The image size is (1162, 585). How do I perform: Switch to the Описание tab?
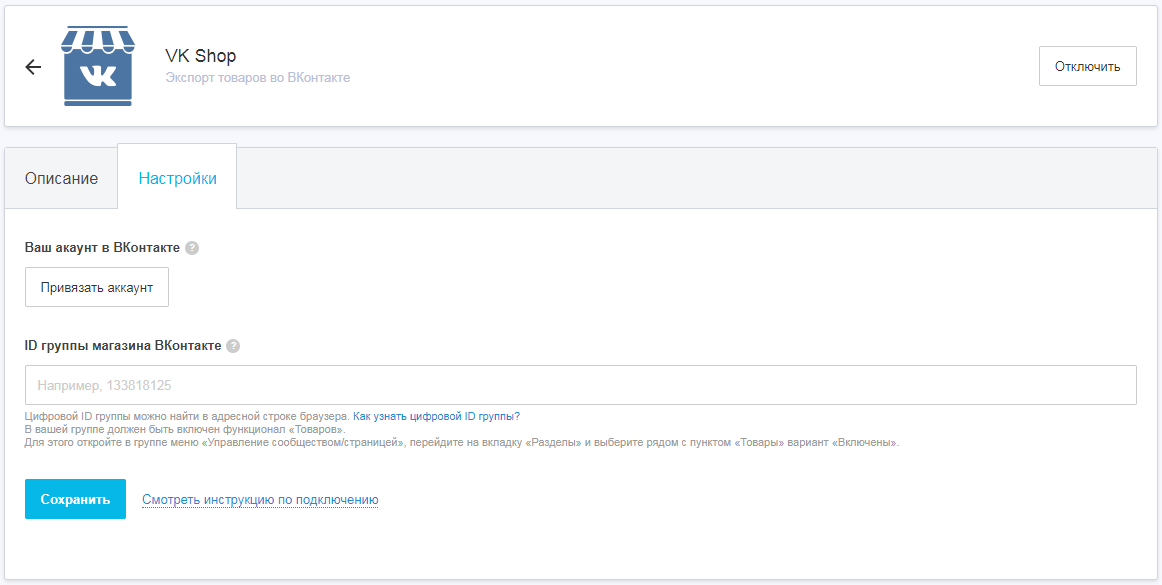[x=62, y=179]
